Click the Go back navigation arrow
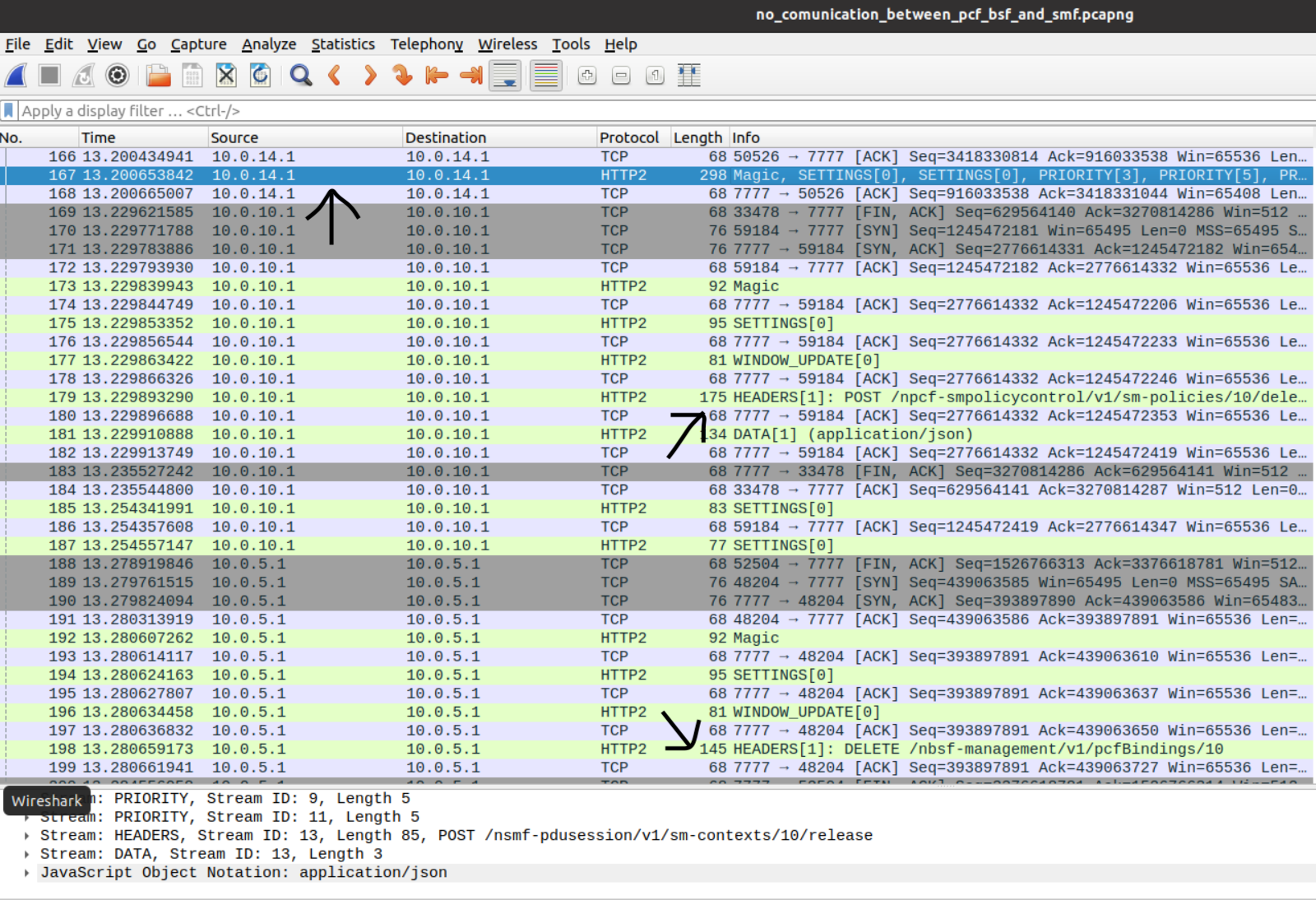 (x=335, y=75)
